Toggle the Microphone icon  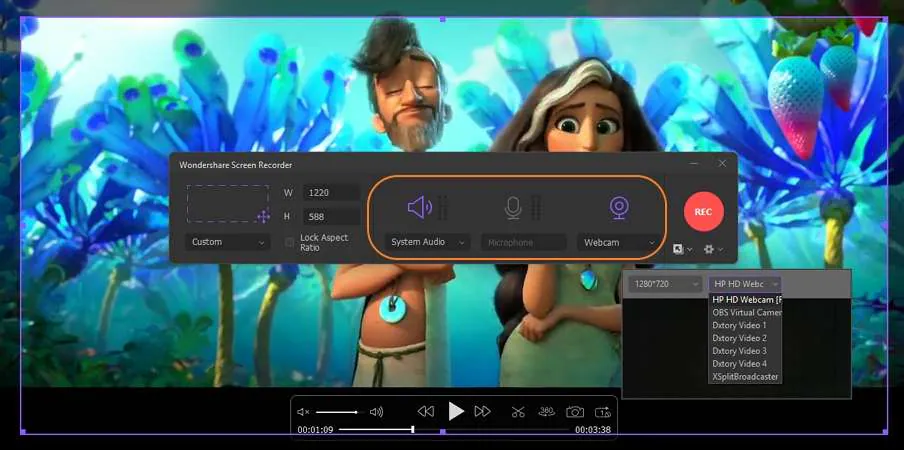coord(513,208)
